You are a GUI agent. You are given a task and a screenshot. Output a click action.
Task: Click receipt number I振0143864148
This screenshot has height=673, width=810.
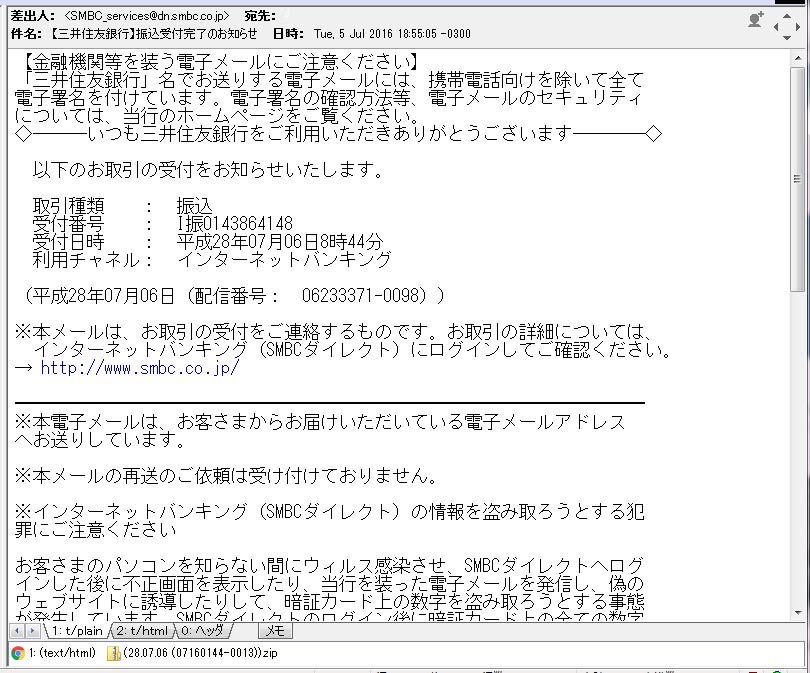click(x=235, y=224)
